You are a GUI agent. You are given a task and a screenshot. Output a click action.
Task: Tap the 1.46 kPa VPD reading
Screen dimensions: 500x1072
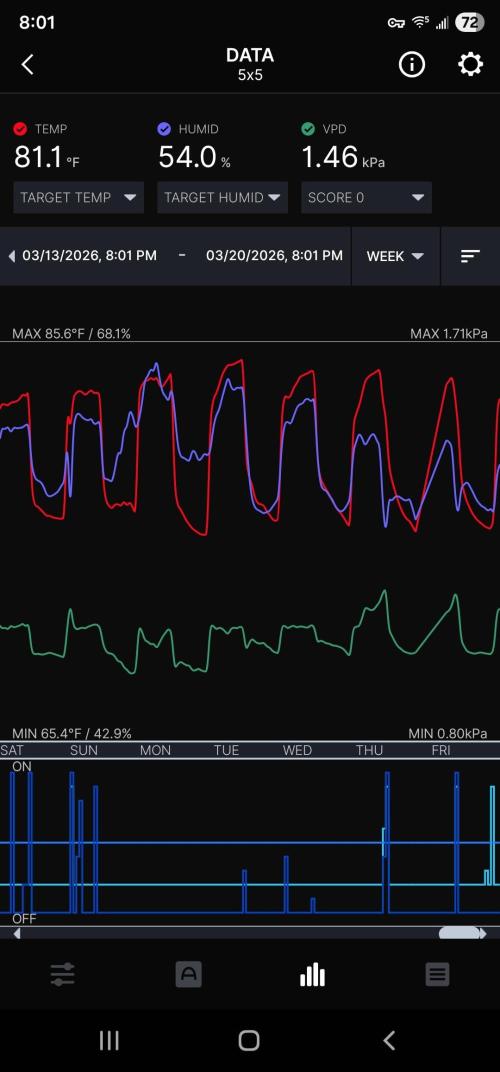coord(343,158)
